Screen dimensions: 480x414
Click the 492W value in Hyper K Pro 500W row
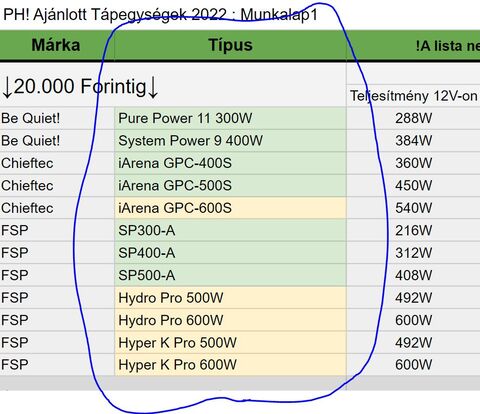[x=414, y=343]
